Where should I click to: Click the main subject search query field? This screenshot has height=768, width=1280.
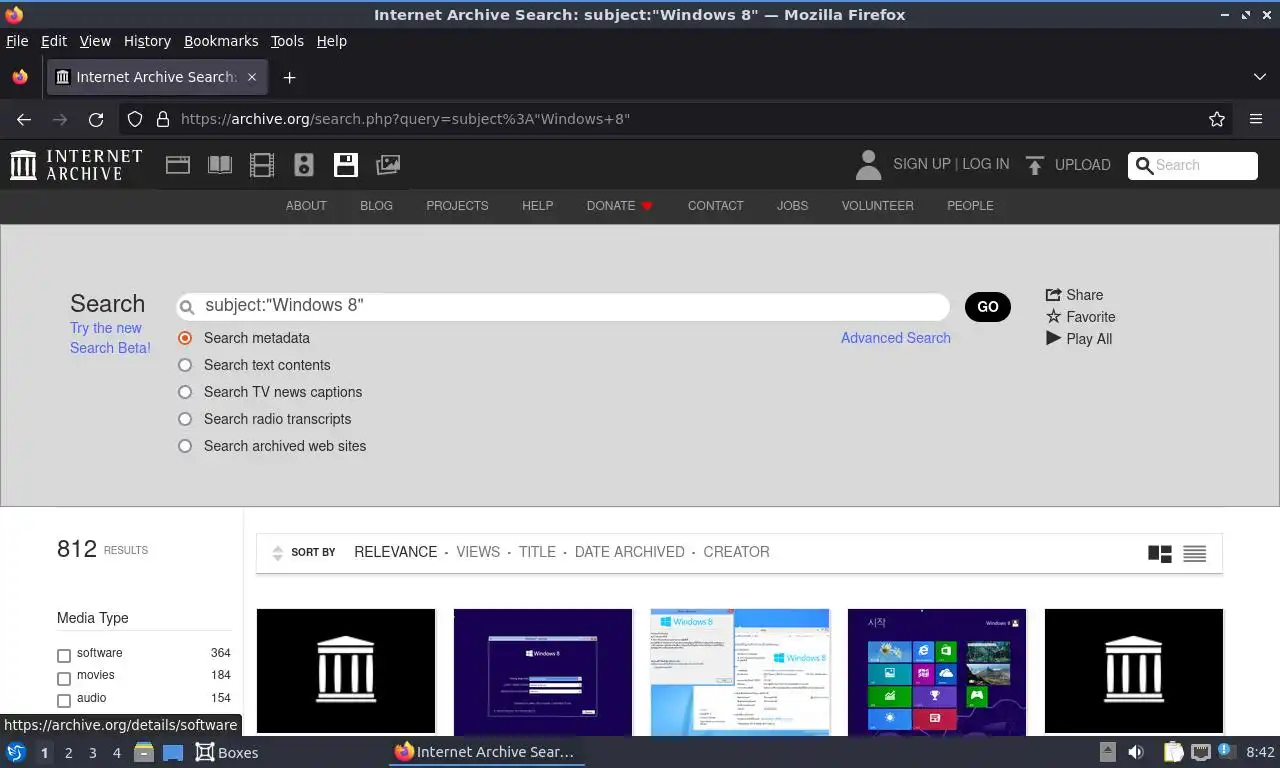coord(563,306)
